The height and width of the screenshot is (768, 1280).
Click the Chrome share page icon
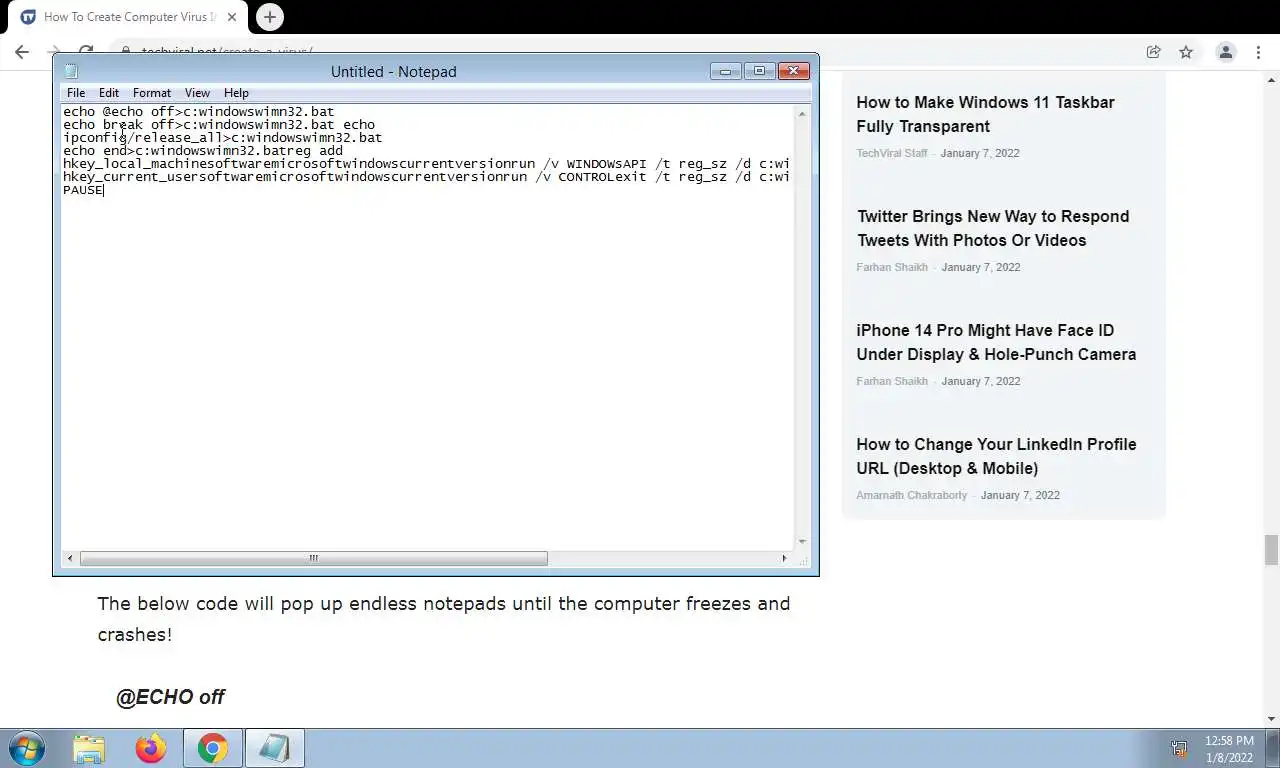[x=1153, y=52]
